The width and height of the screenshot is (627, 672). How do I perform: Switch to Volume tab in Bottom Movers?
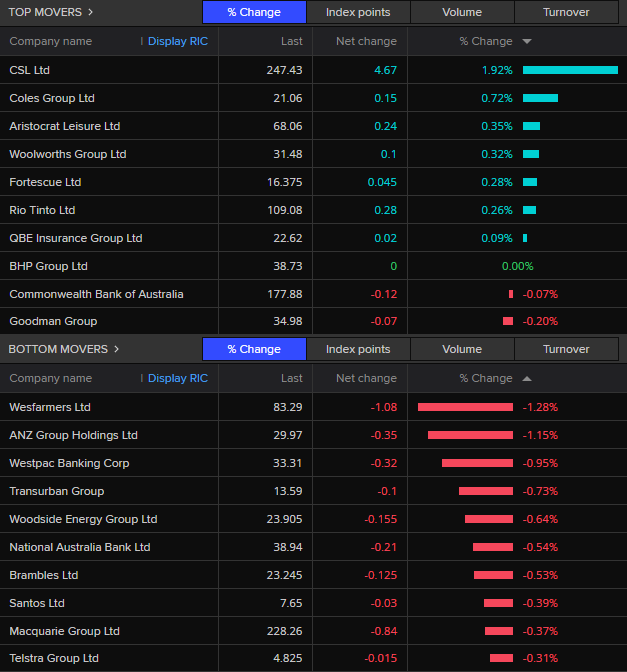pos(462,349)
